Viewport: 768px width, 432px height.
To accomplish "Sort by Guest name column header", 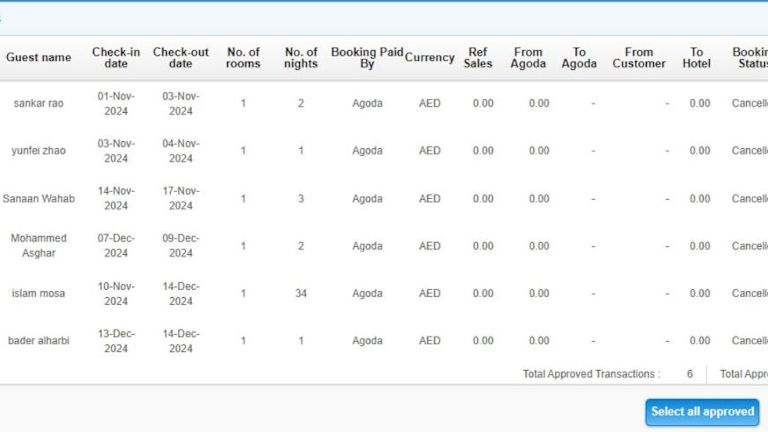I will click(38, 58).
